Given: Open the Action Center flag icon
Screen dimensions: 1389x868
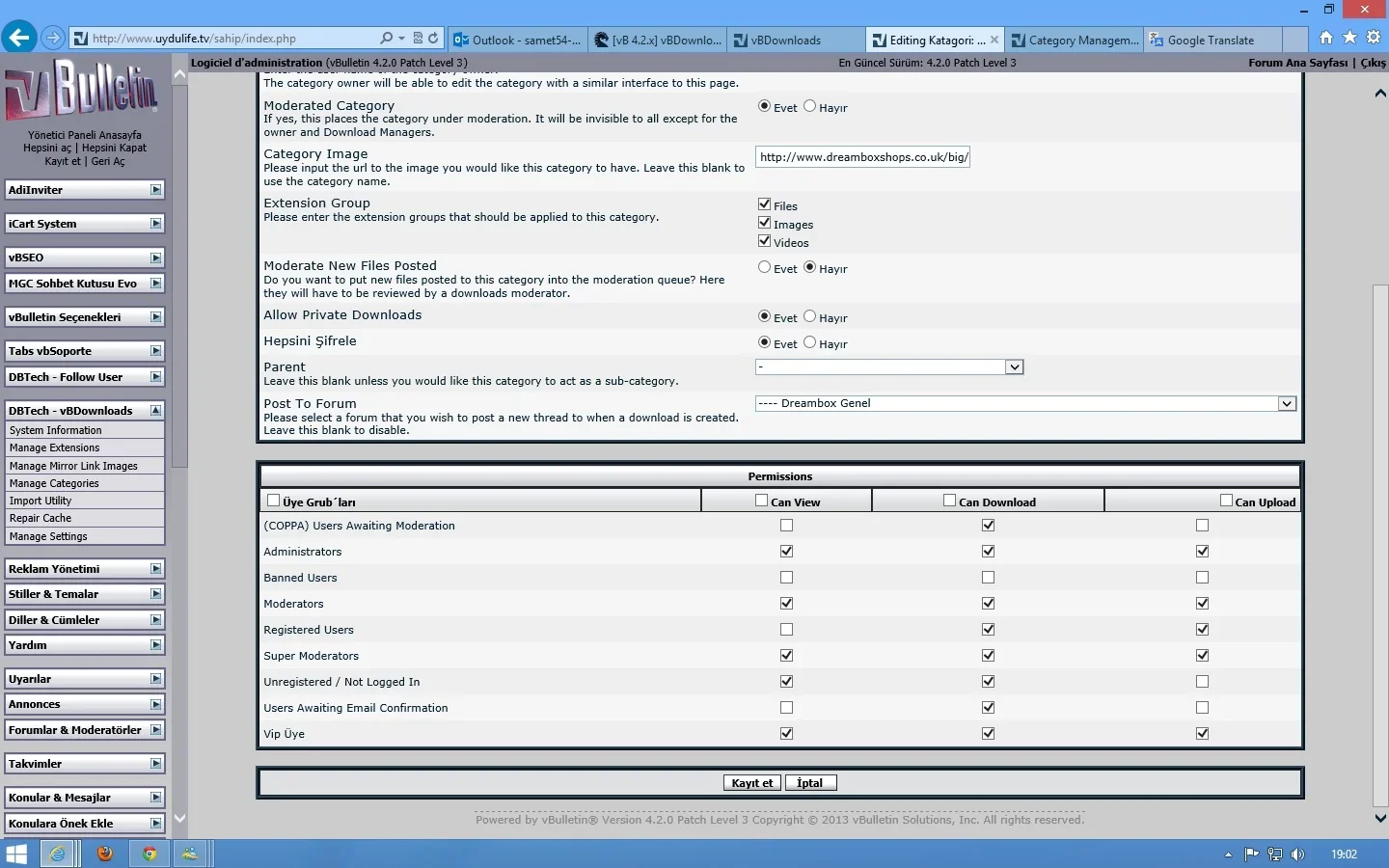Looking at the screenshot, I should coord(1252,854).
